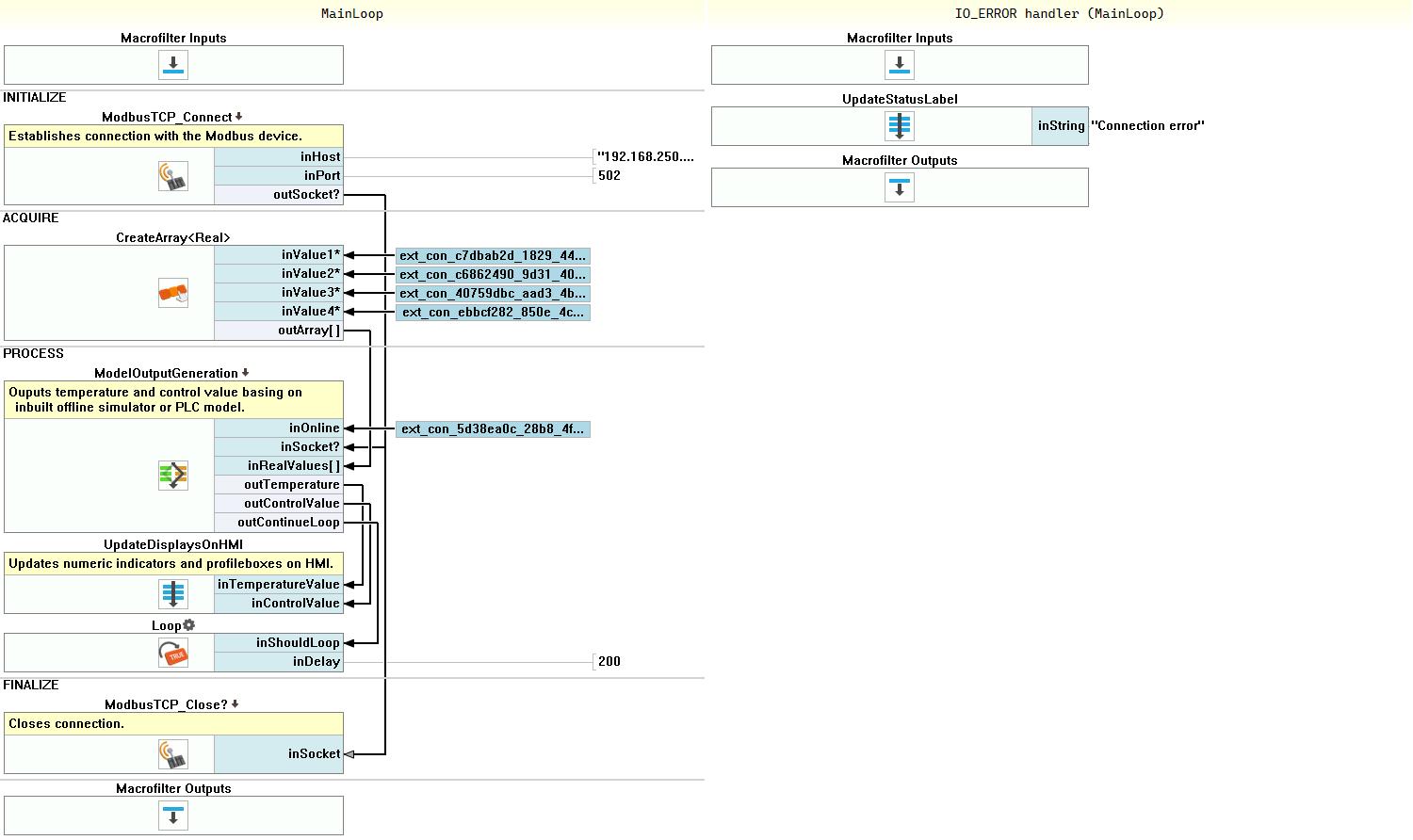Click the UpdateStatusLabel icon in error handler
The image size is (1413, 840).
point(900,126)
